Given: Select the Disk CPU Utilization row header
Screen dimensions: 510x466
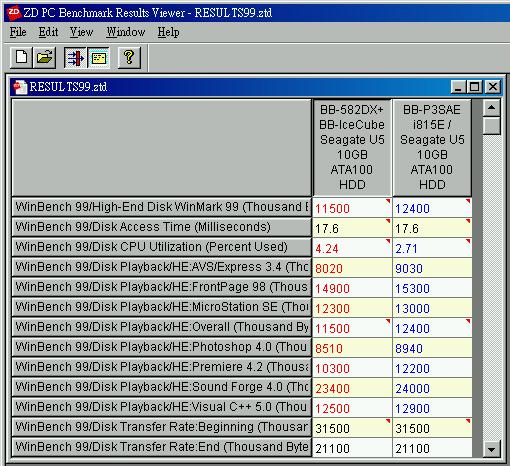Looking at the screenshot, I should [x=162, y=247].
